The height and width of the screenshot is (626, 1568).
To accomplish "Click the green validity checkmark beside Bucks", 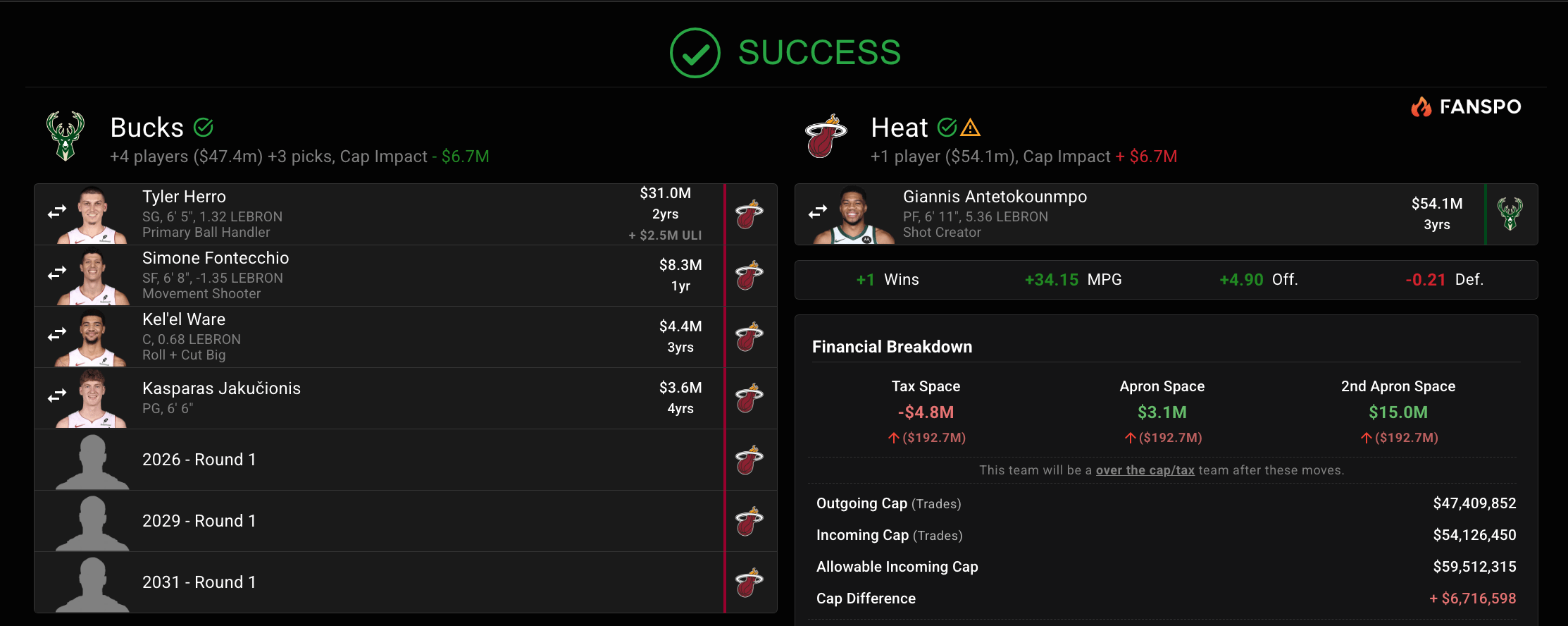I will (204, 127).
